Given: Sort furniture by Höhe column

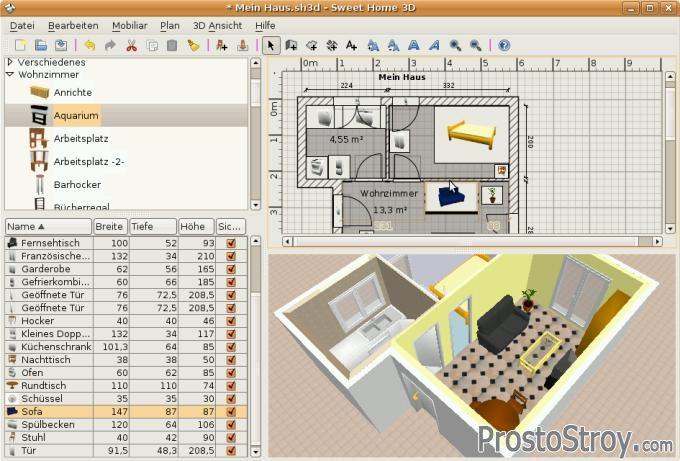Looking at the screenshot, I should [196, 226].
